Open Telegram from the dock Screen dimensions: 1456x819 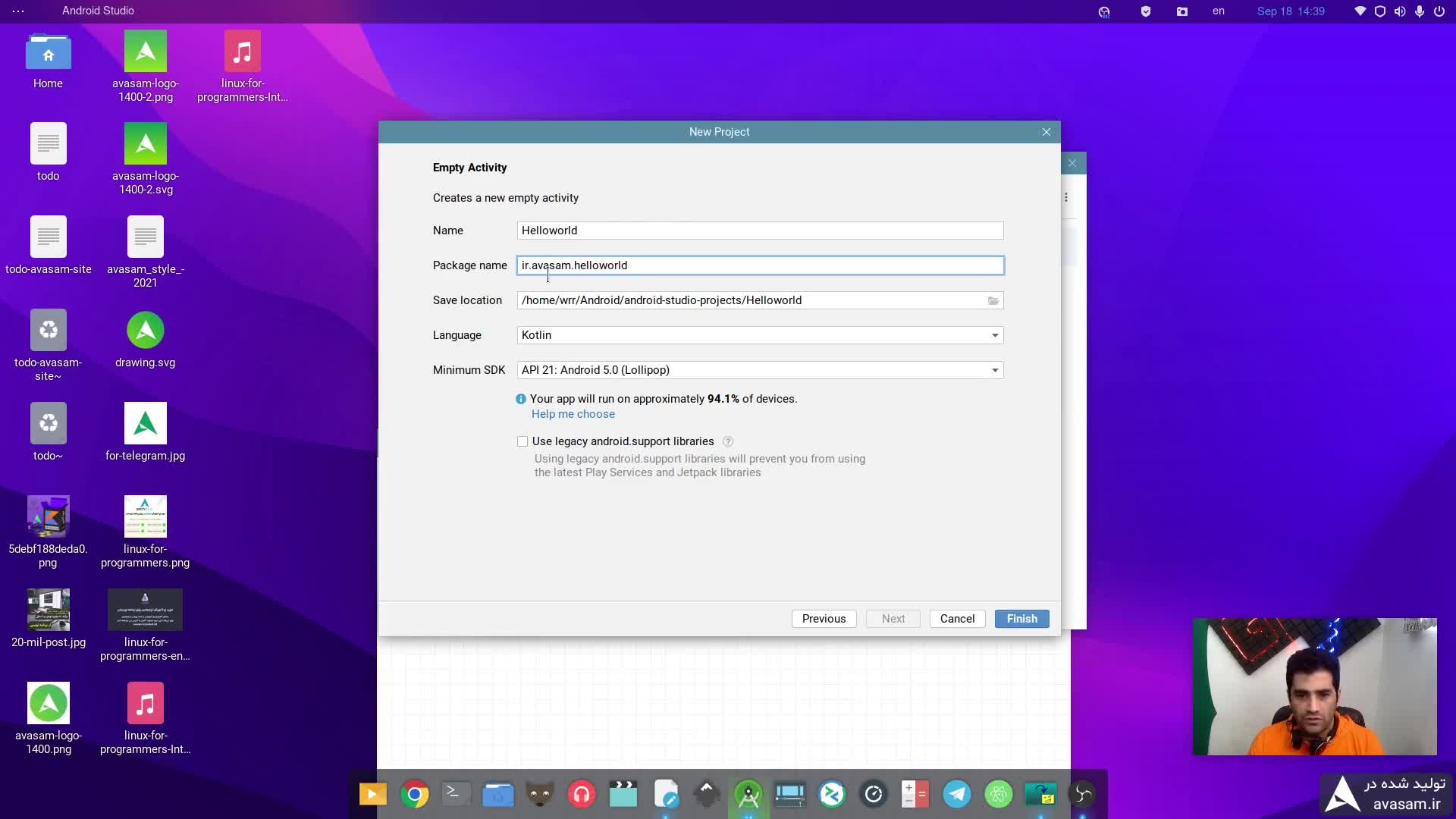click(x=957, y=794)
